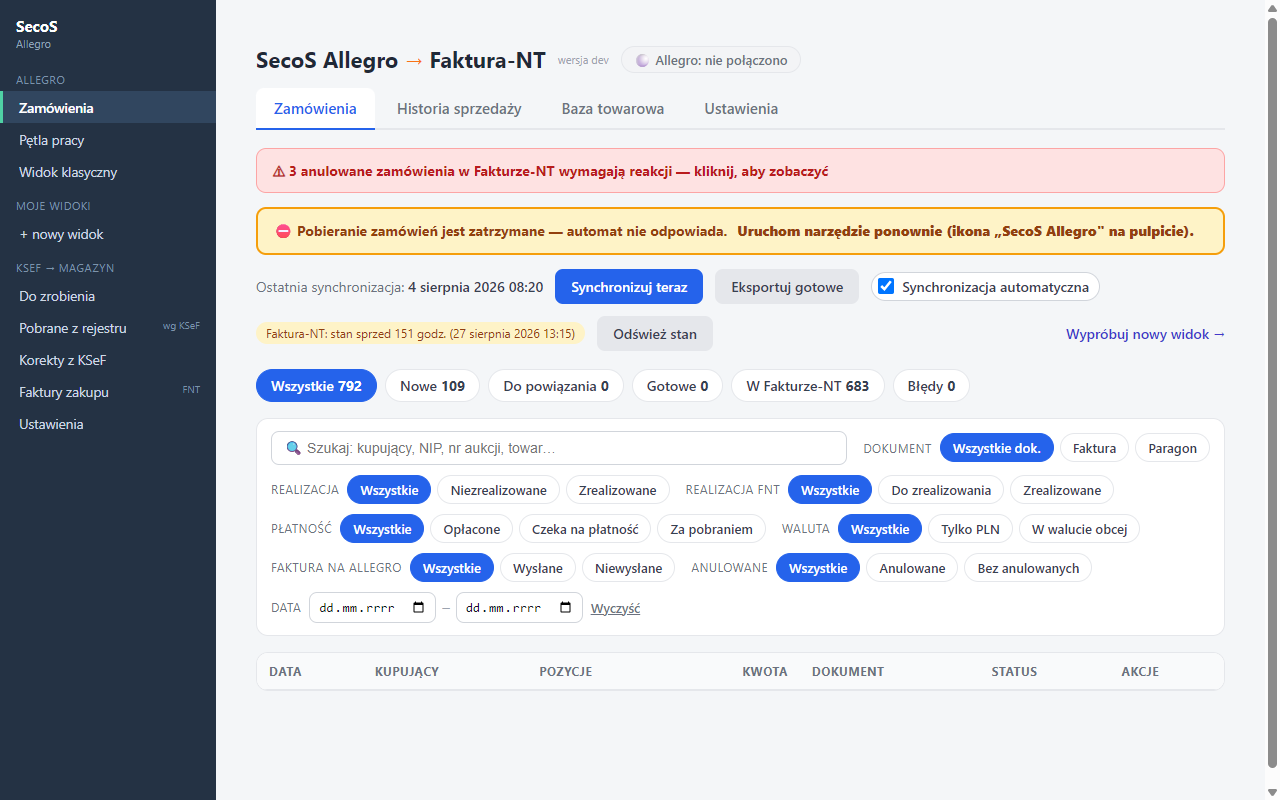Viewport: 1280px width, 800px height.
Task: Tick the Synchronizacja automatyczna checkbox
Action: click(885, 287)
